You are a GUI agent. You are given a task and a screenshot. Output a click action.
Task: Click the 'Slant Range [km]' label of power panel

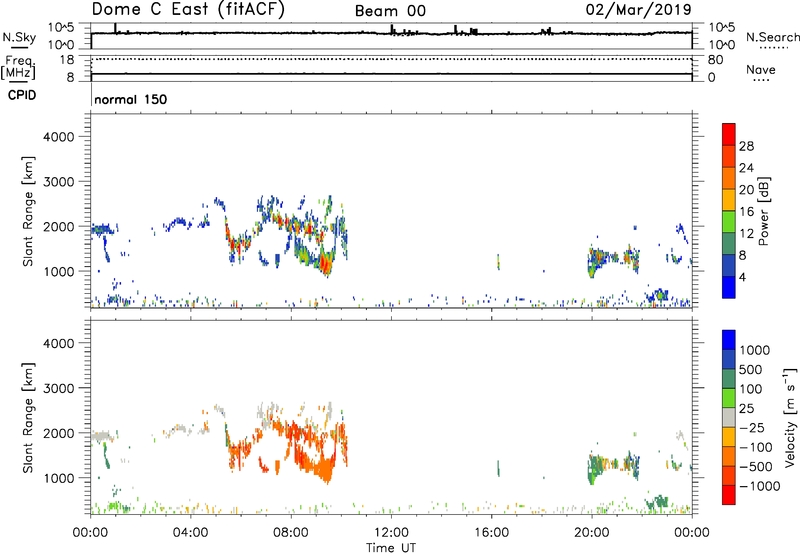(x=28, y=211)
